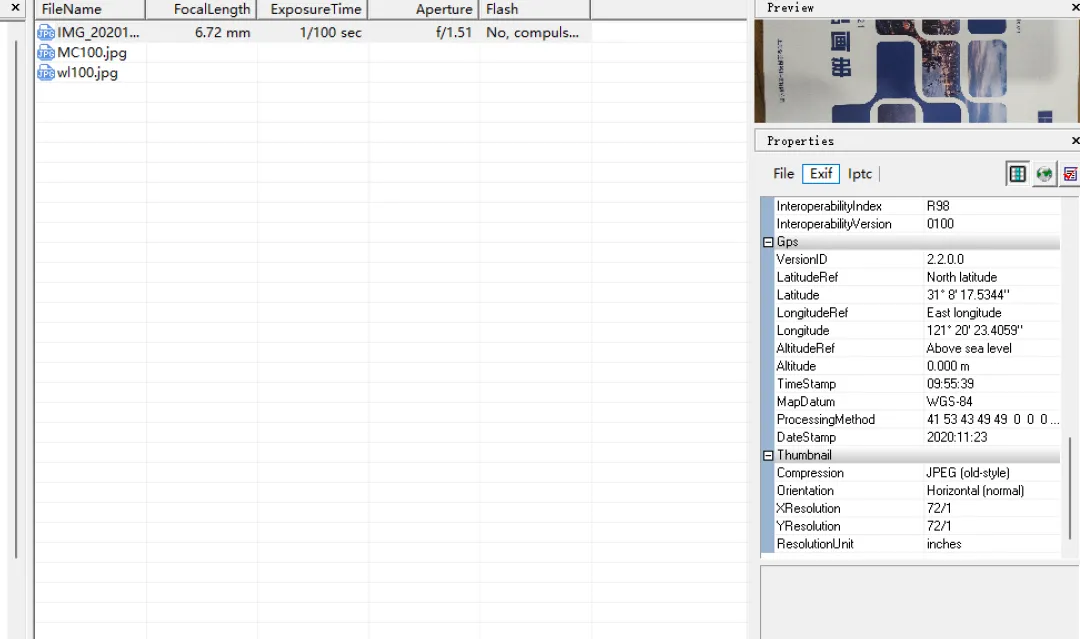Viewport: 1080px width, 639px height.
Task: Select the ProcessingMethod property row
Action: pyautogui.click(x=917, y=419)
